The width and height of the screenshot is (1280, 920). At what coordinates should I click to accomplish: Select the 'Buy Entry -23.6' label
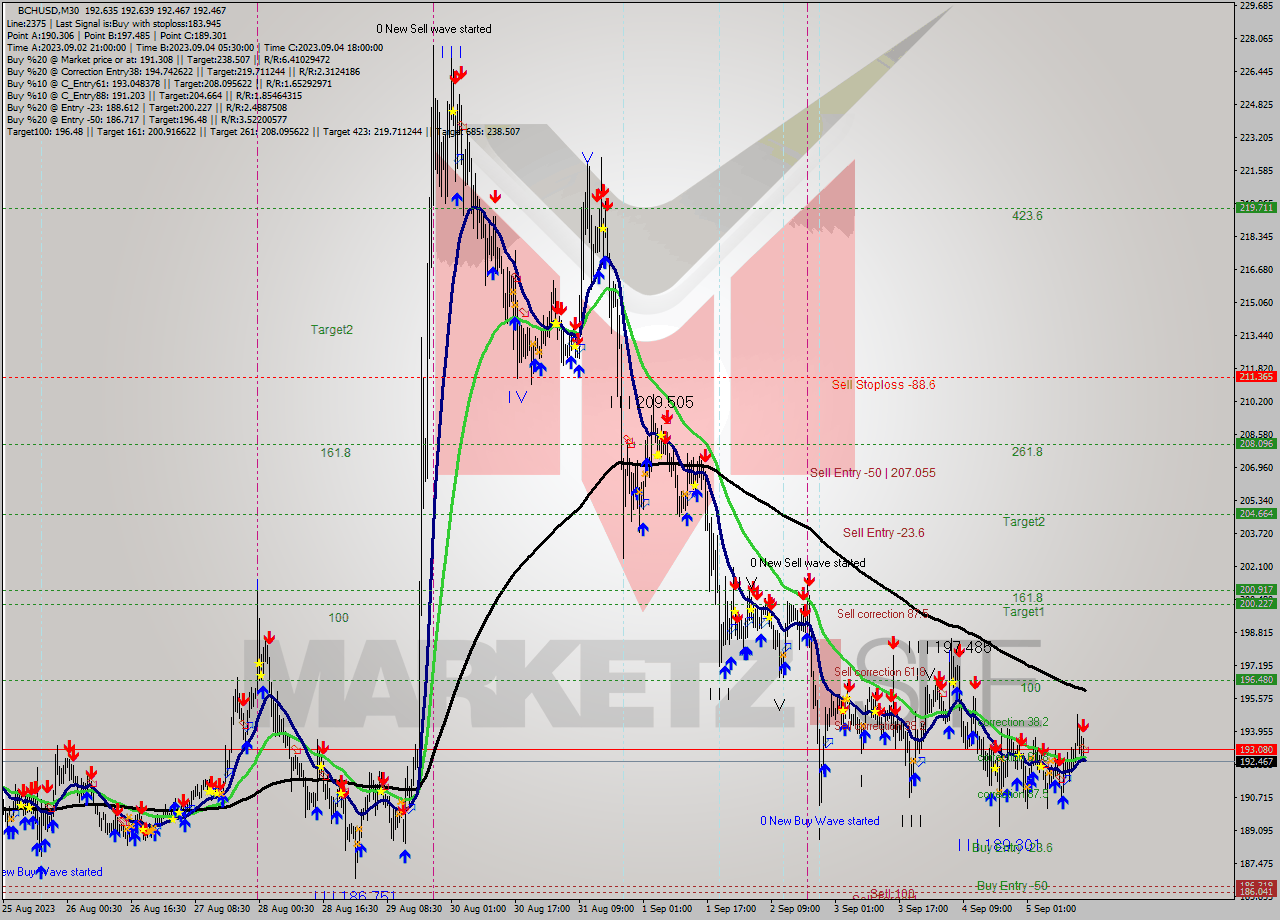coord(1012,847)
